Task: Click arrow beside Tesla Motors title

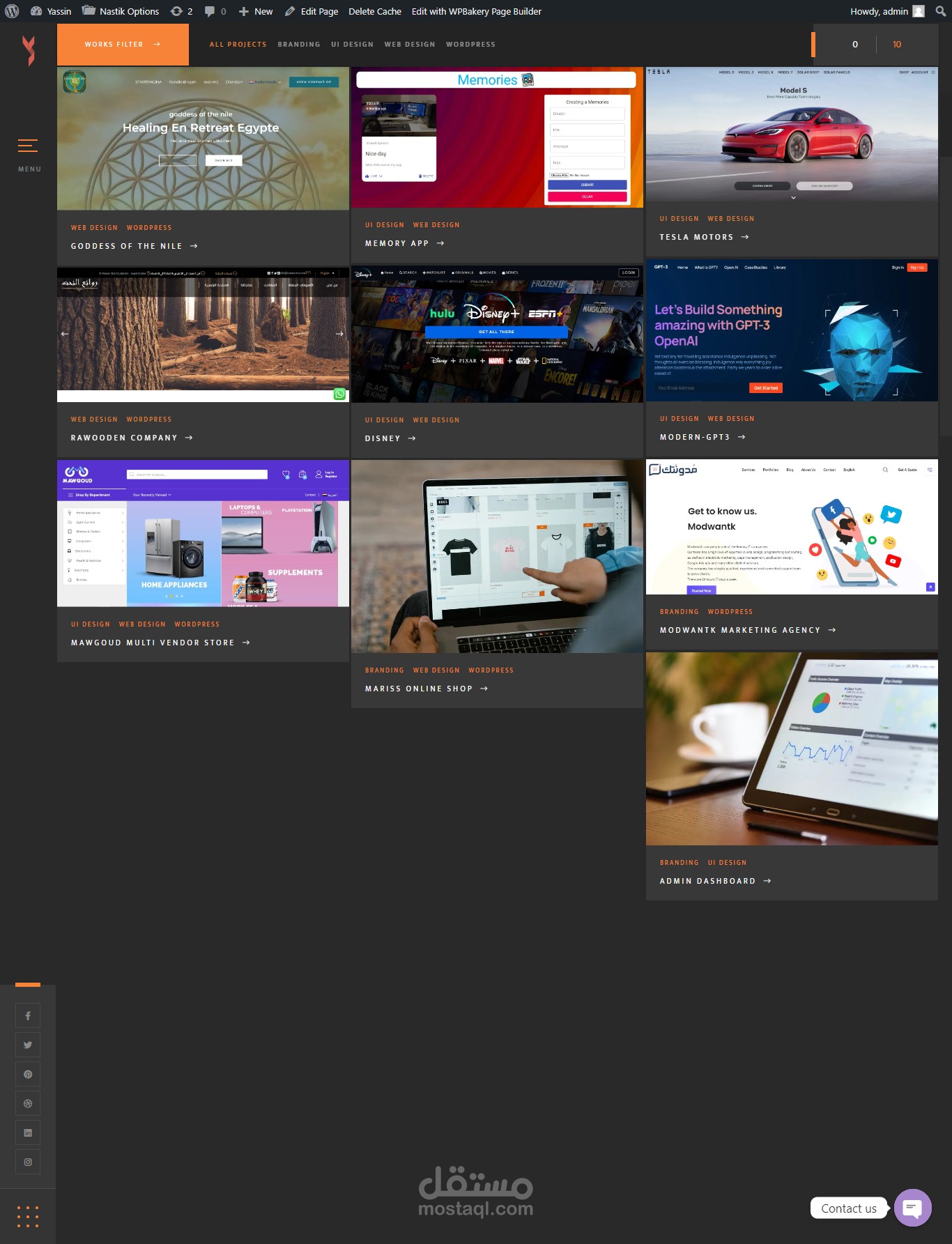Action: (745, 237)
